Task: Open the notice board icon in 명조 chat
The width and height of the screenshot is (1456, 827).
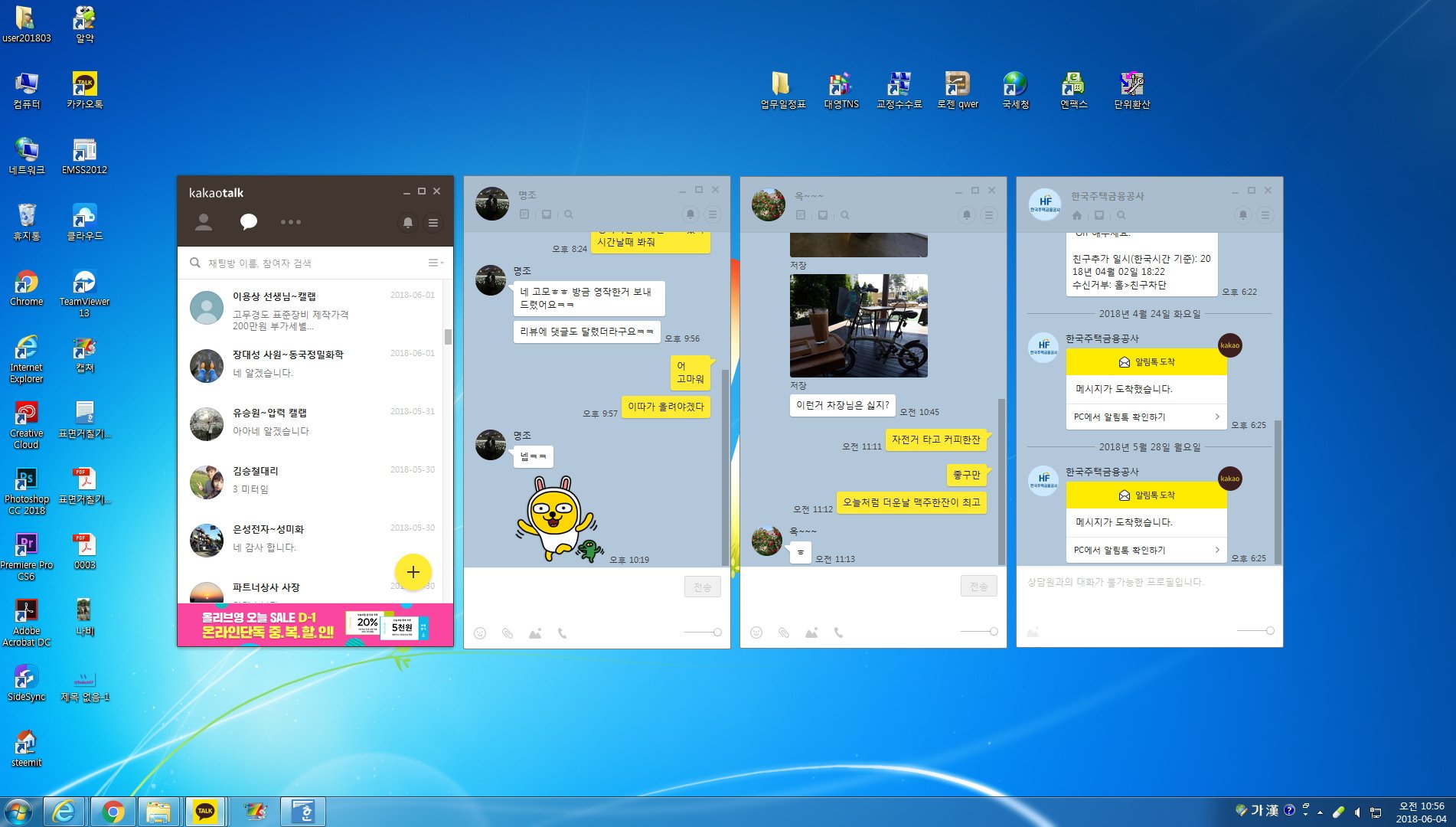Action: pyautogui.click(x=524, y=214)
